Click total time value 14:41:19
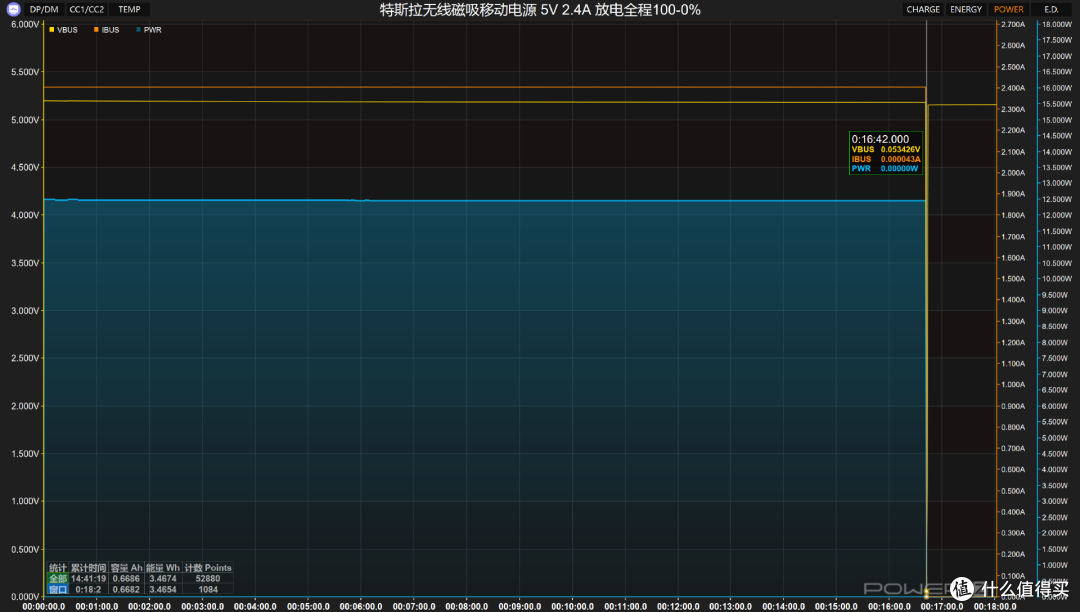The width and height of the screenshot is (1080, 612). tap(89, 579)
